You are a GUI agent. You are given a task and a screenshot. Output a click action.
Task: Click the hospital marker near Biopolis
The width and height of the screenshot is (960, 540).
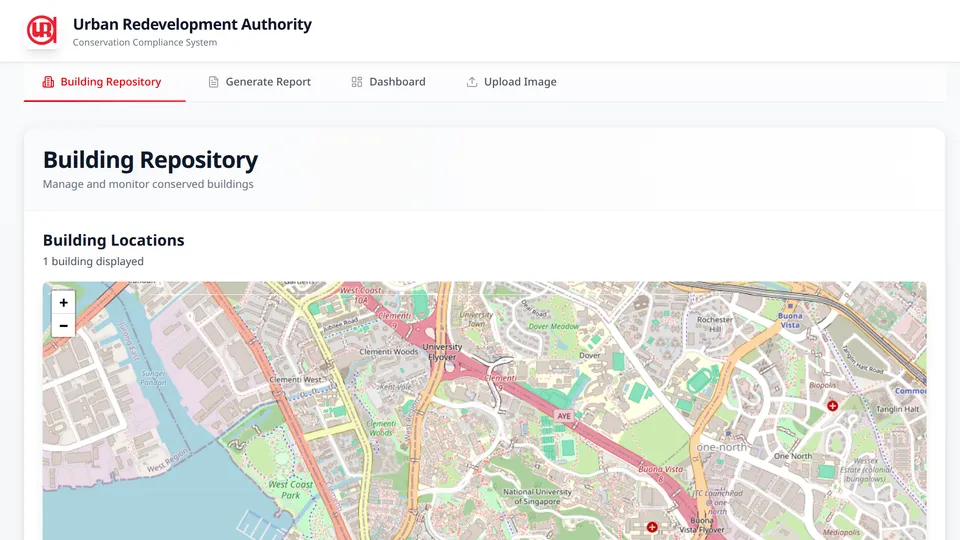click(832, 406)
